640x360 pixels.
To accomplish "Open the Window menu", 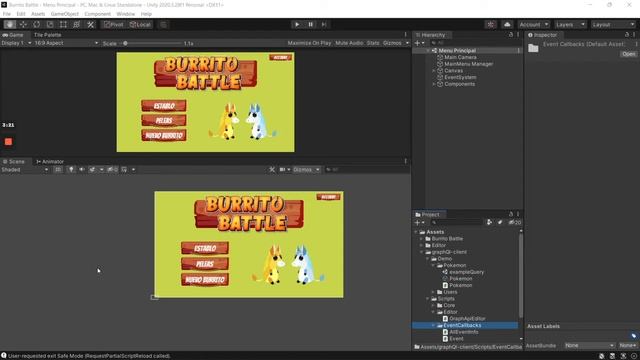I will (125, 14).
